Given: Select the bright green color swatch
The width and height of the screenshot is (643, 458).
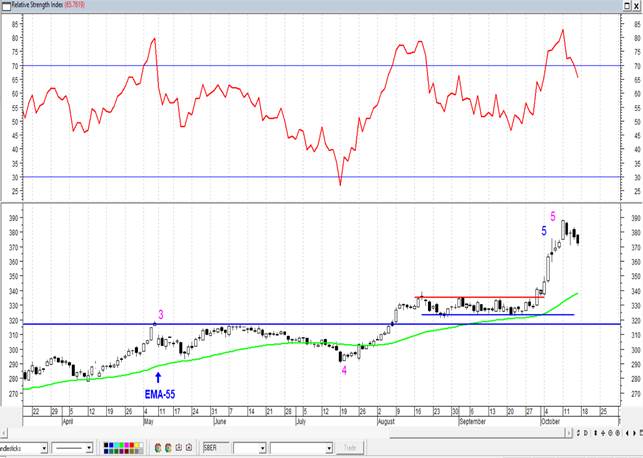Looking at the screenshot, I should (x=121, y=445).
